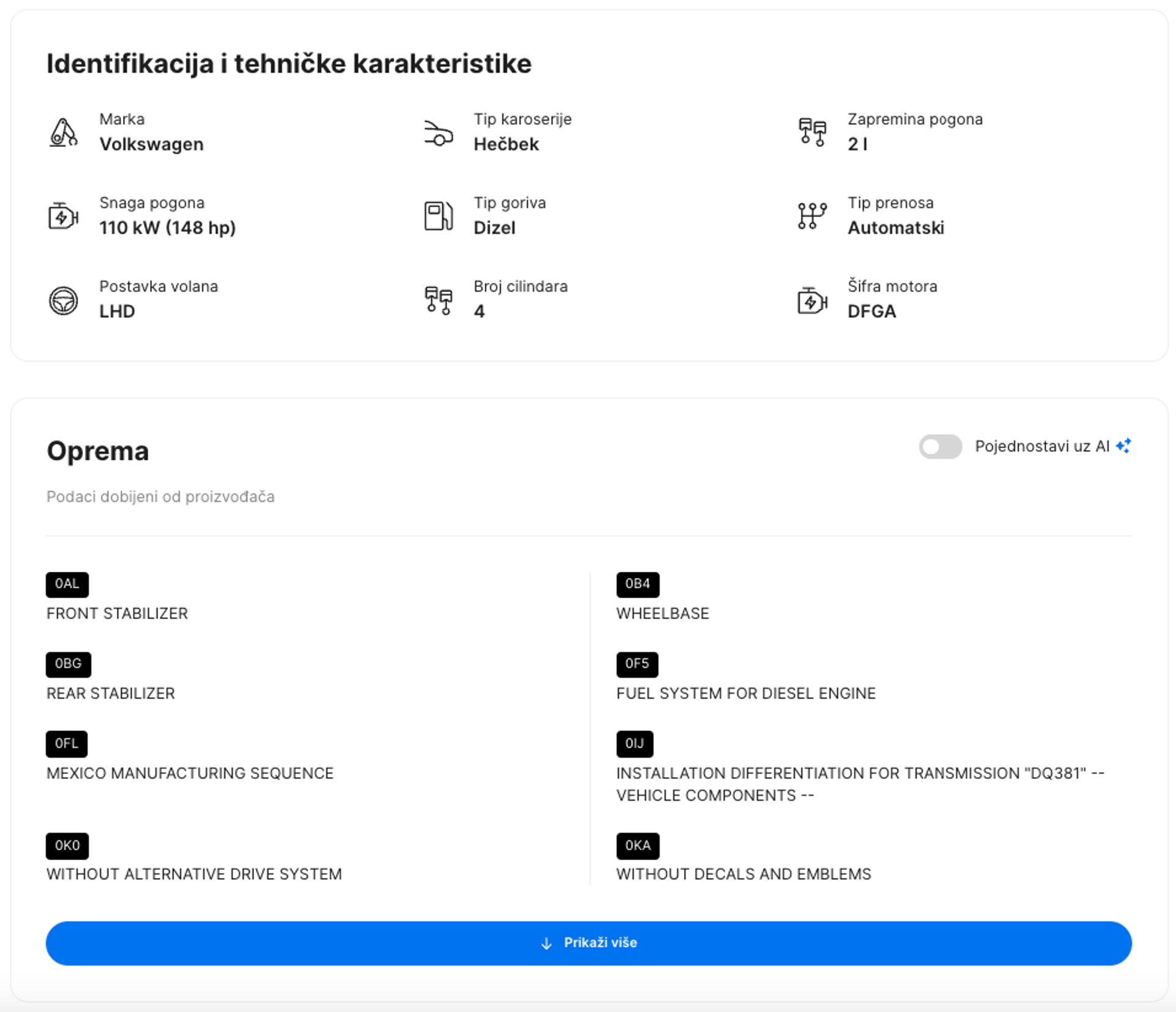Click the 0FL equipment code badge
This screenshot has height=1012, width=1176.
67,744
